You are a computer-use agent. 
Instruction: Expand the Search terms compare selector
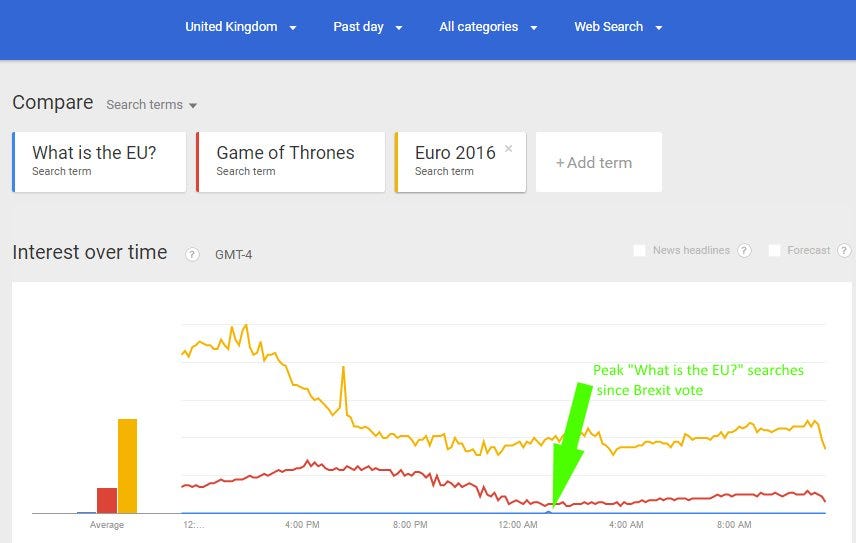click(151, 105)
